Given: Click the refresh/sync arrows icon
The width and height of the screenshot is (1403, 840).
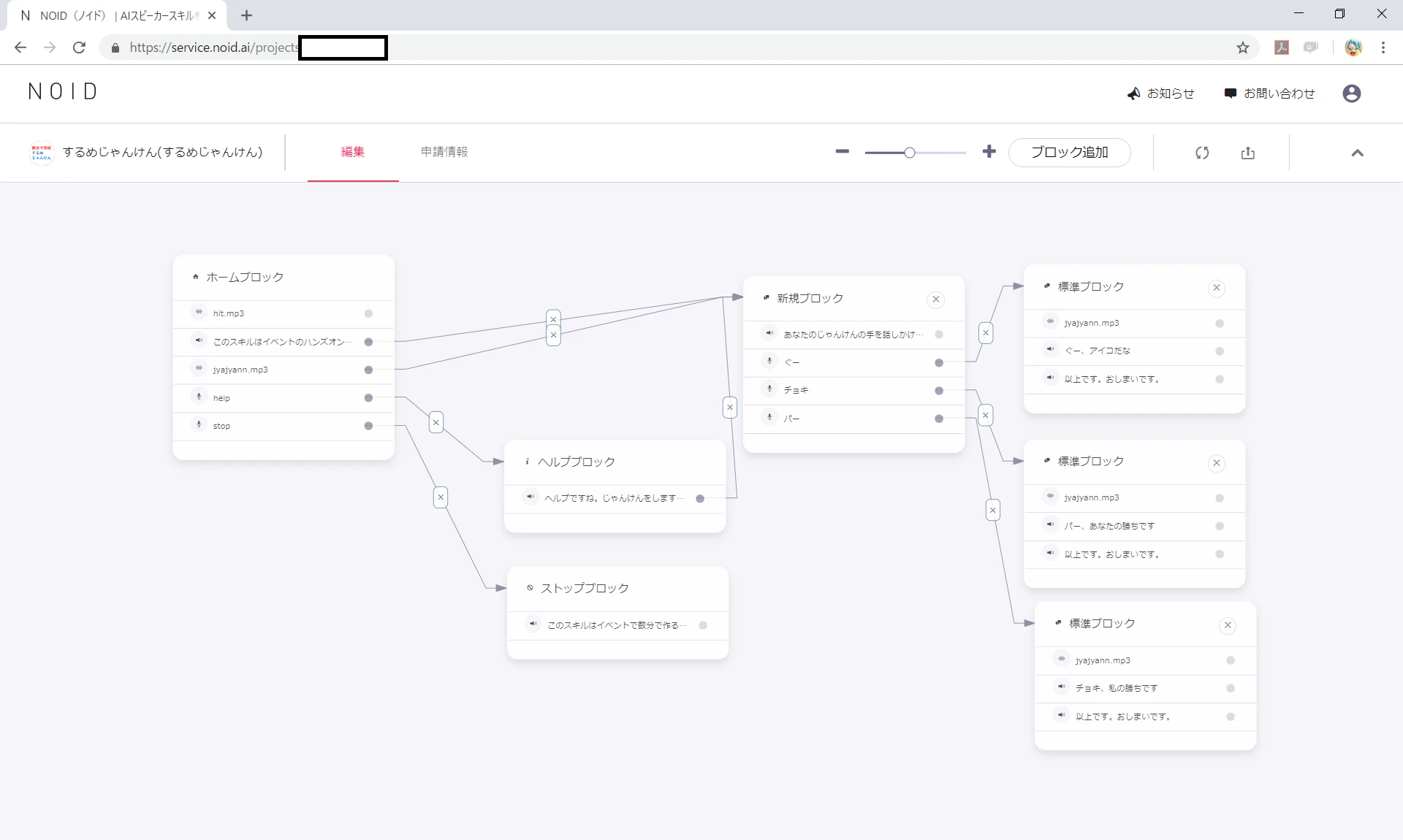Looking at the screenshot, I should click(1202, 153).
